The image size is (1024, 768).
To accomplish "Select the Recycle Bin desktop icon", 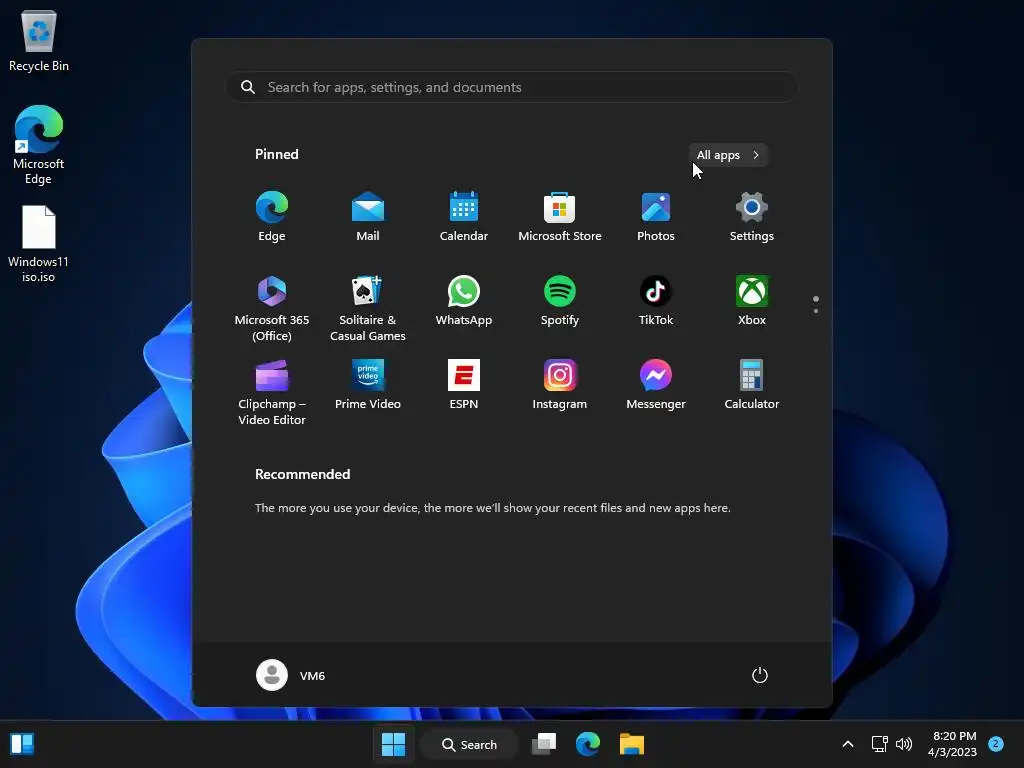I will pyautogui.click(x=39, y=40).
